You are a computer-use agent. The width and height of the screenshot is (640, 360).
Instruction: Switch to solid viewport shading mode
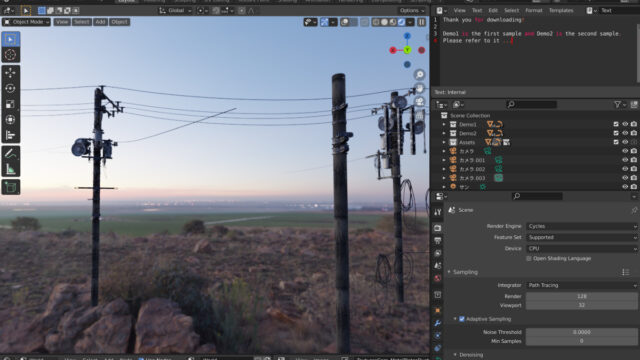[x=384, y=22]
